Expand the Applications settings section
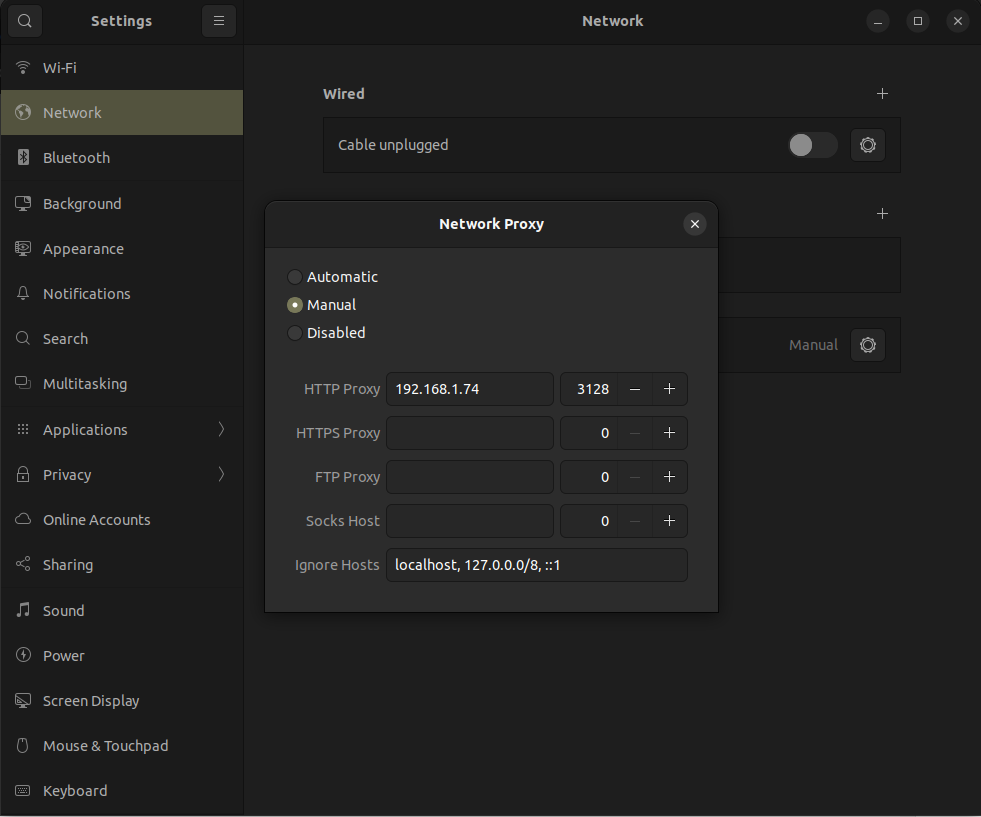The image size is (981, 817). (121, 430)
